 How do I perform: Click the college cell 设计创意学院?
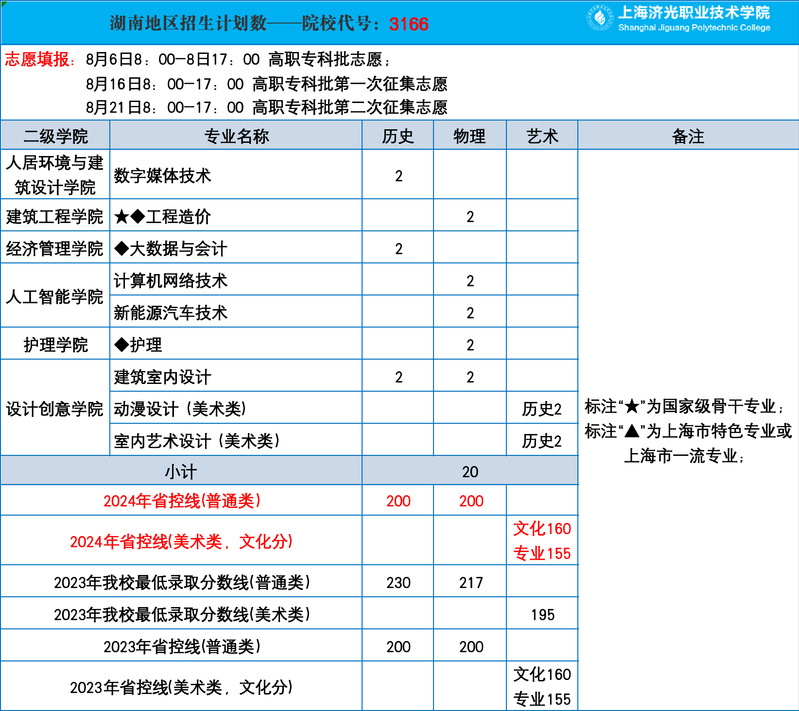pos(55,409)
